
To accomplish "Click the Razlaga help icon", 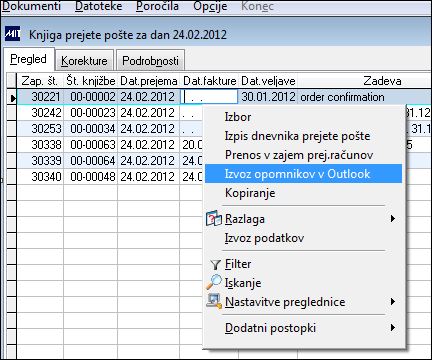I will (214, 219).
